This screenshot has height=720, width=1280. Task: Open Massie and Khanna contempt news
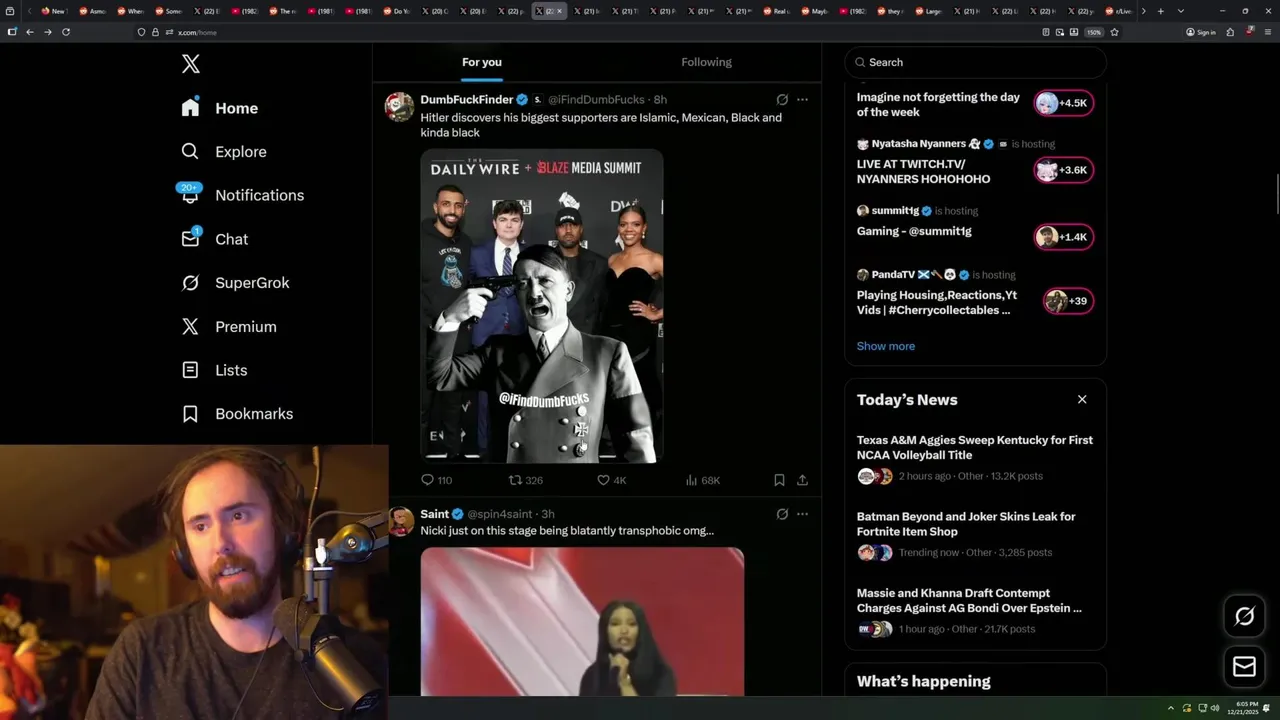[x=975, y=611]
